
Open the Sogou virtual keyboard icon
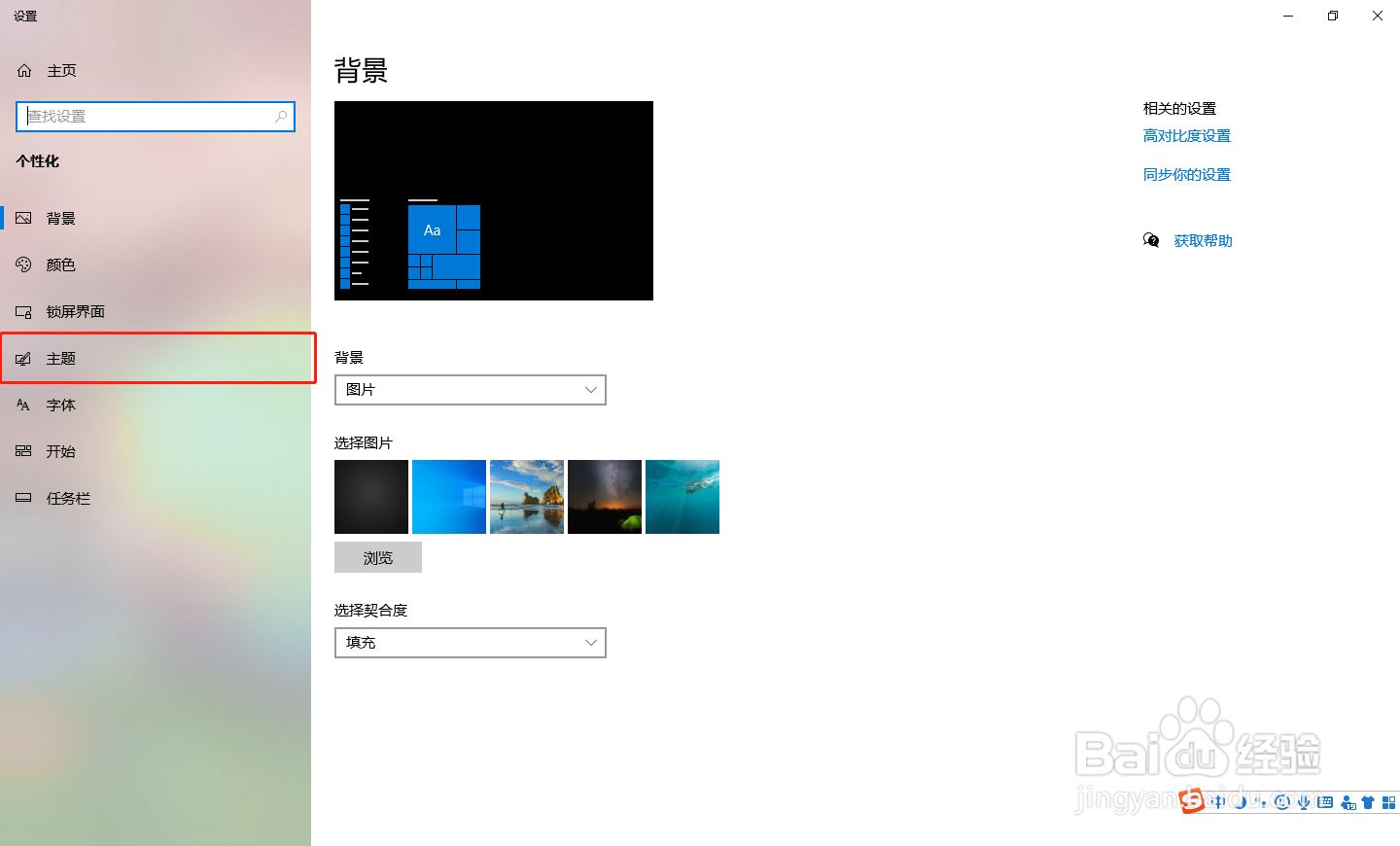[x=1325, y=801]
